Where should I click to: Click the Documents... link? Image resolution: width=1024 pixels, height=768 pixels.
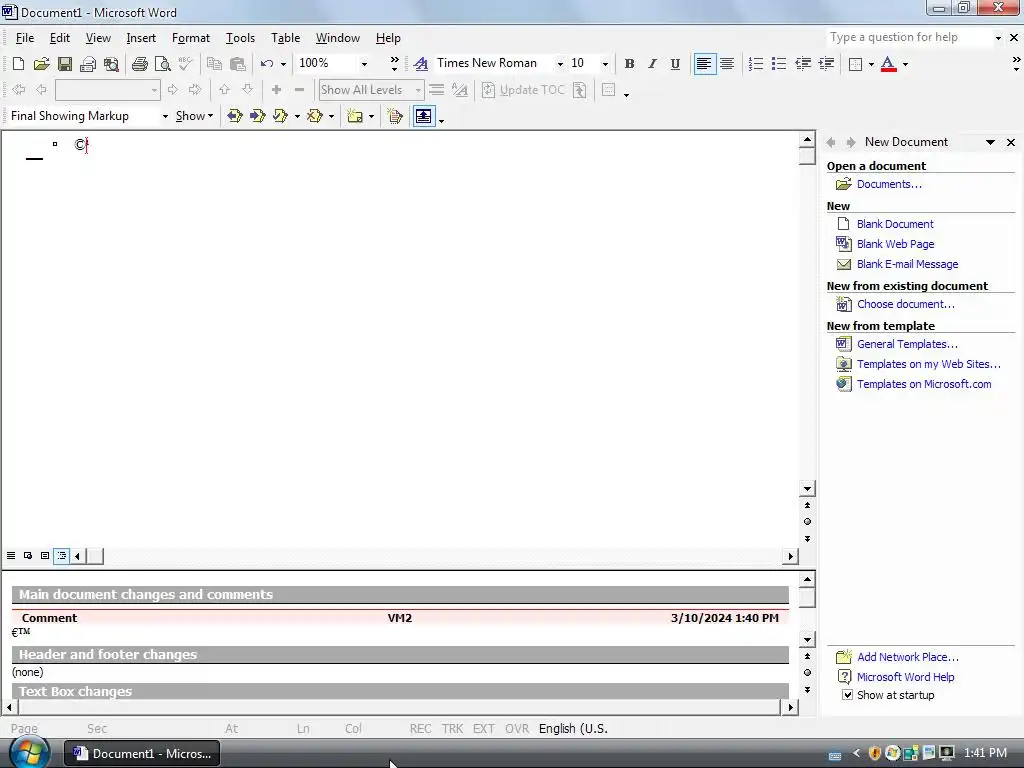(889, 184)
